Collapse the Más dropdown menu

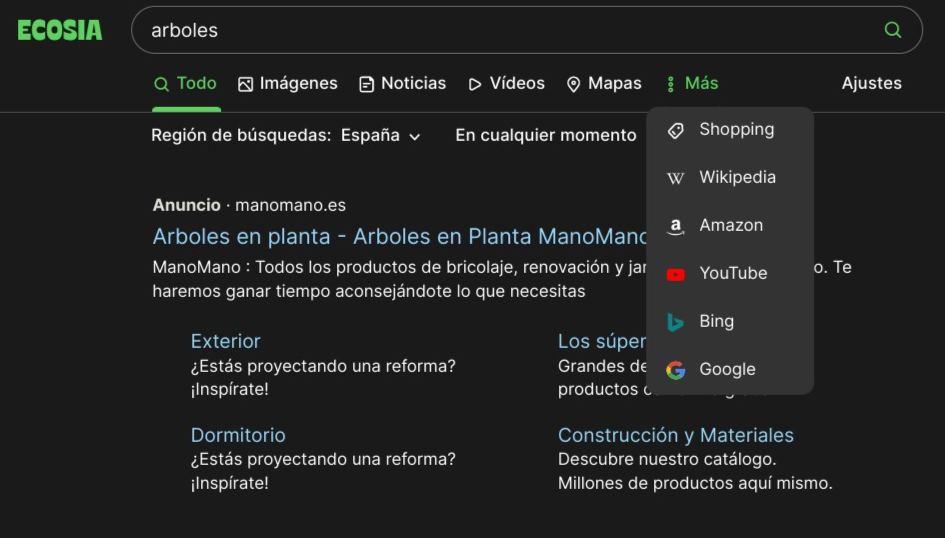click(692, 84)
